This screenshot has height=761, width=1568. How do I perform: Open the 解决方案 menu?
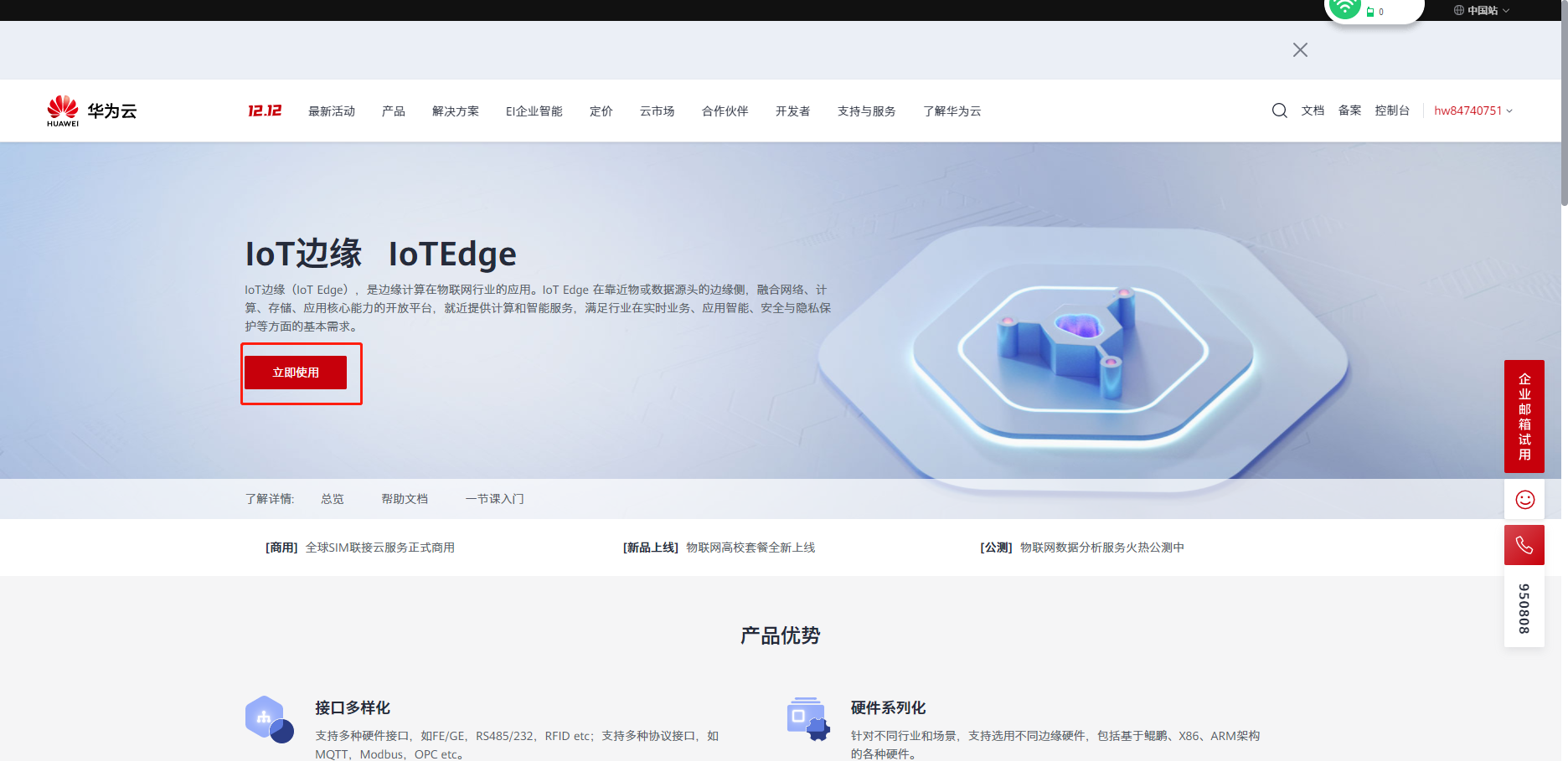[456, 111]
